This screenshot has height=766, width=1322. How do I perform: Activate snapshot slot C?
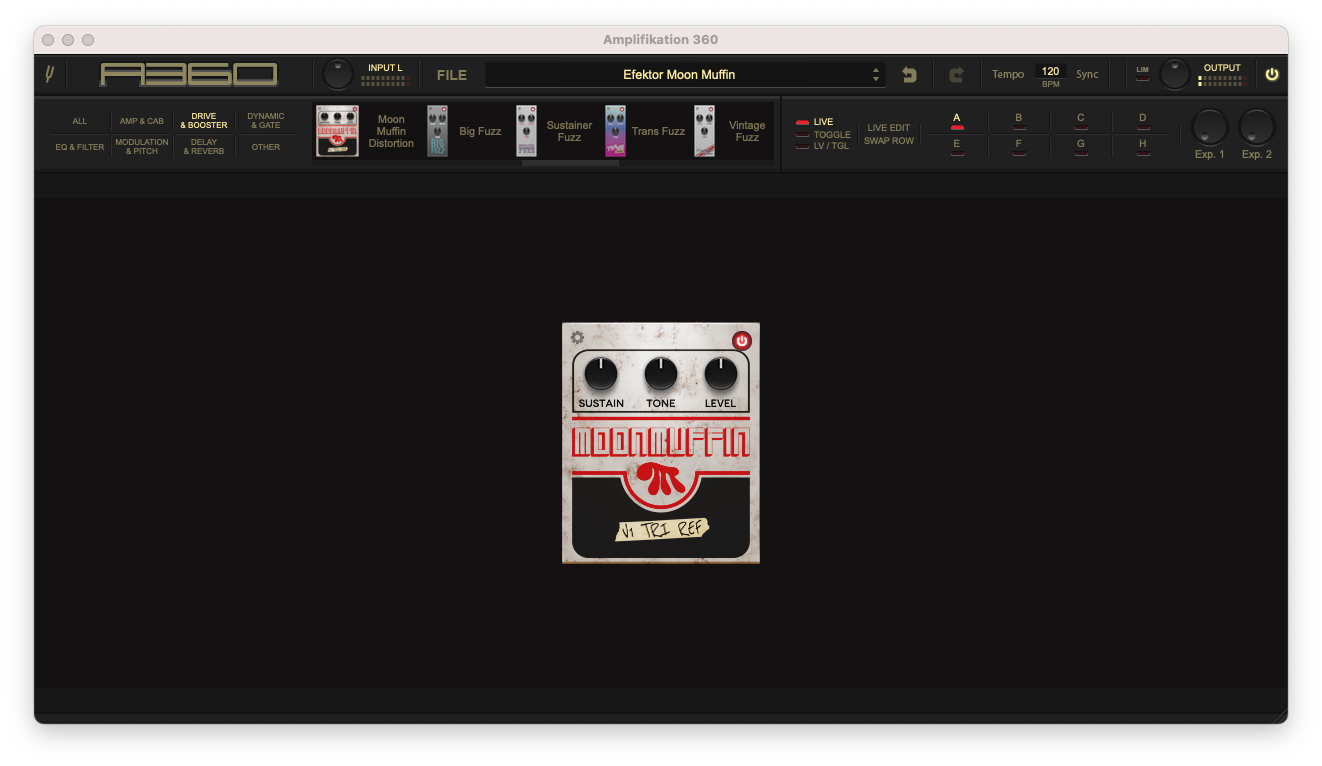point(1081,121)
